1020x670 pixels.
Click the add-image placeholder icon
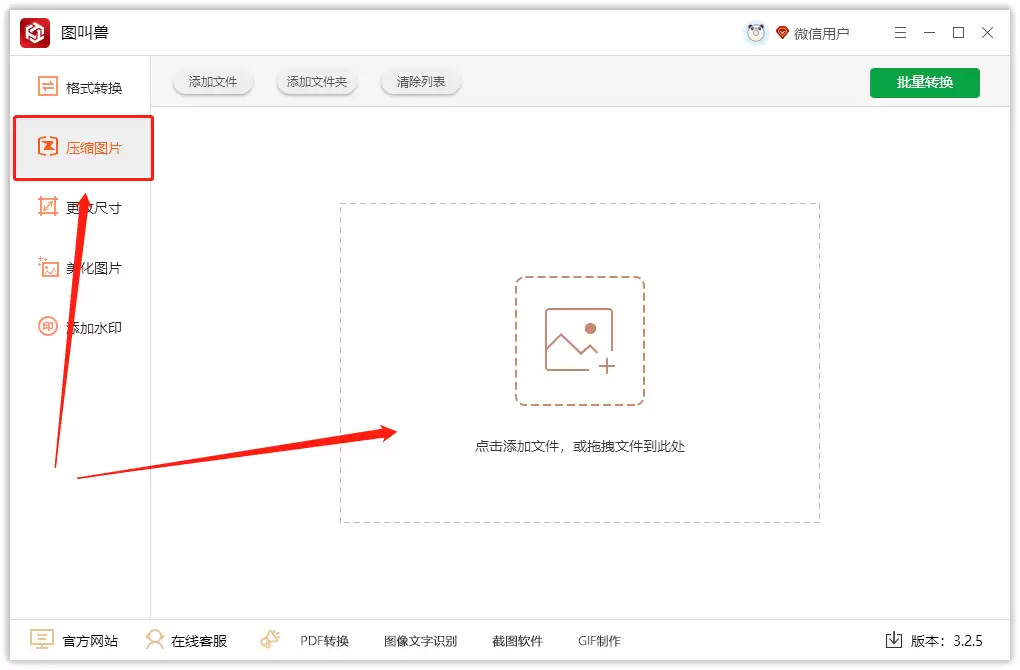[x=580, y=341]
